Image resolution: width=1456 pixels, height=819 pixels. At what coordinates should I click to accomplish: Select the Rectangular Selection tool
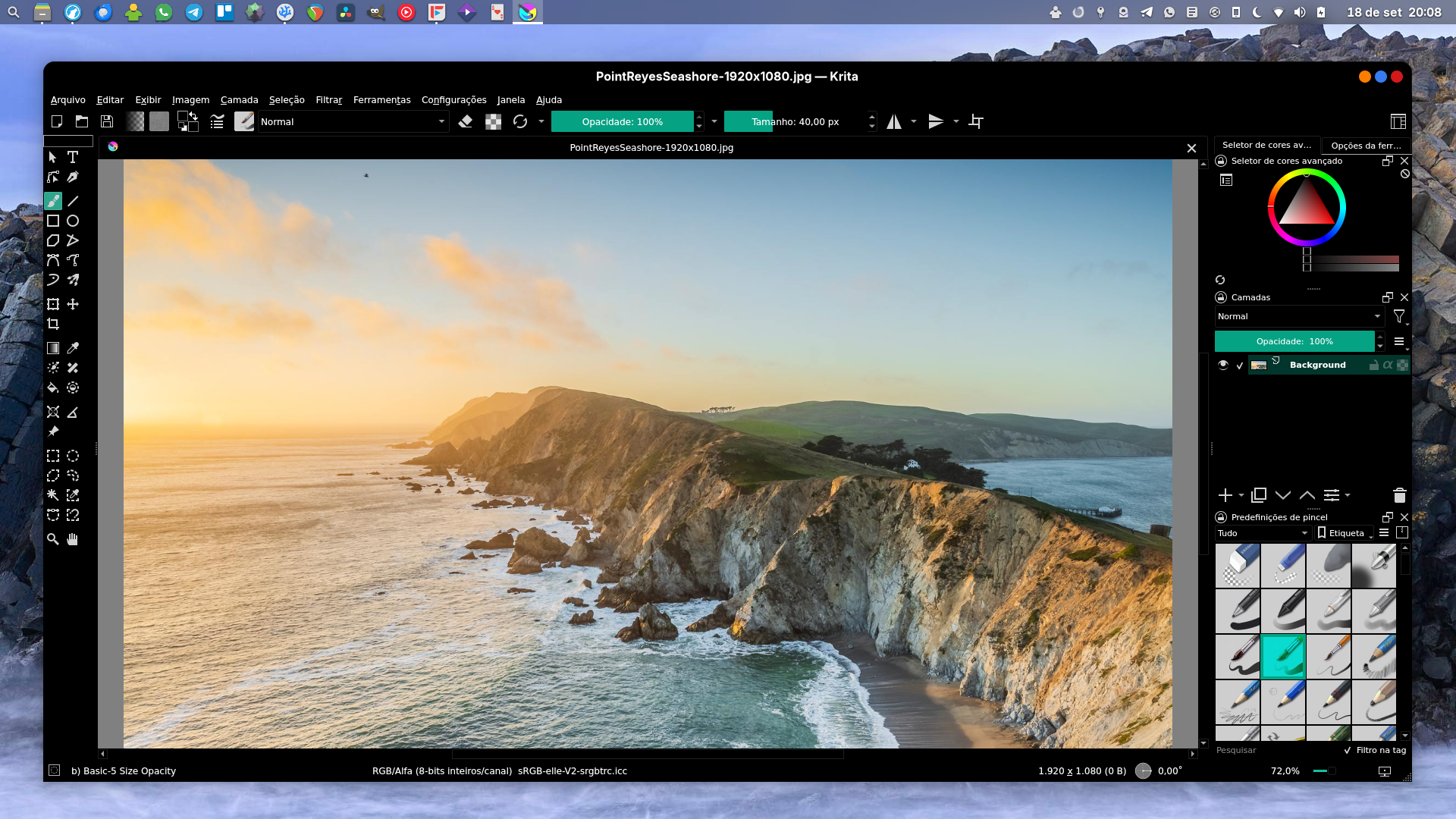tap(53, 456)
